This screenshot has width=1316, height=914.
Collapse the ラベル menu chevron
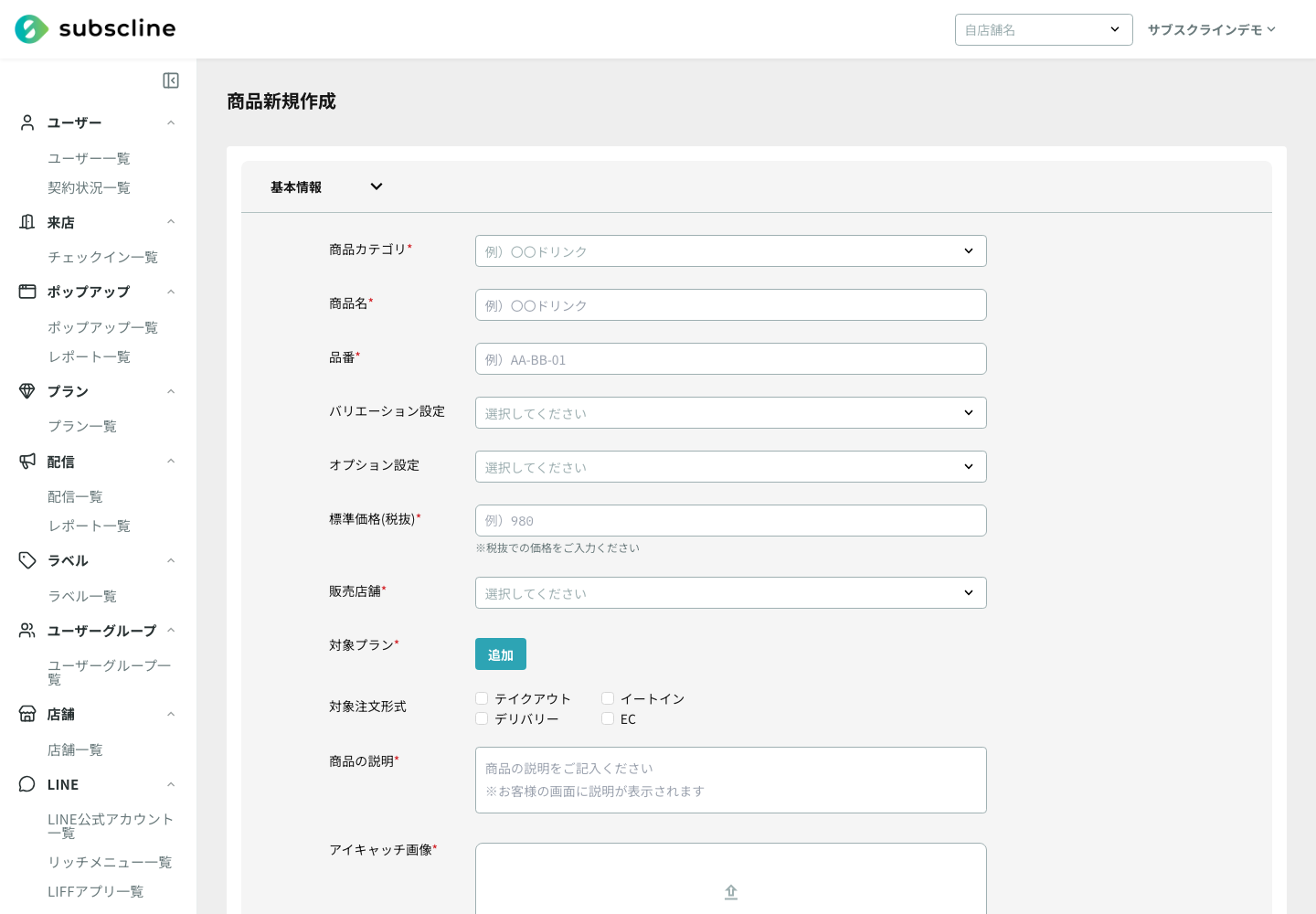coord(171,560)
